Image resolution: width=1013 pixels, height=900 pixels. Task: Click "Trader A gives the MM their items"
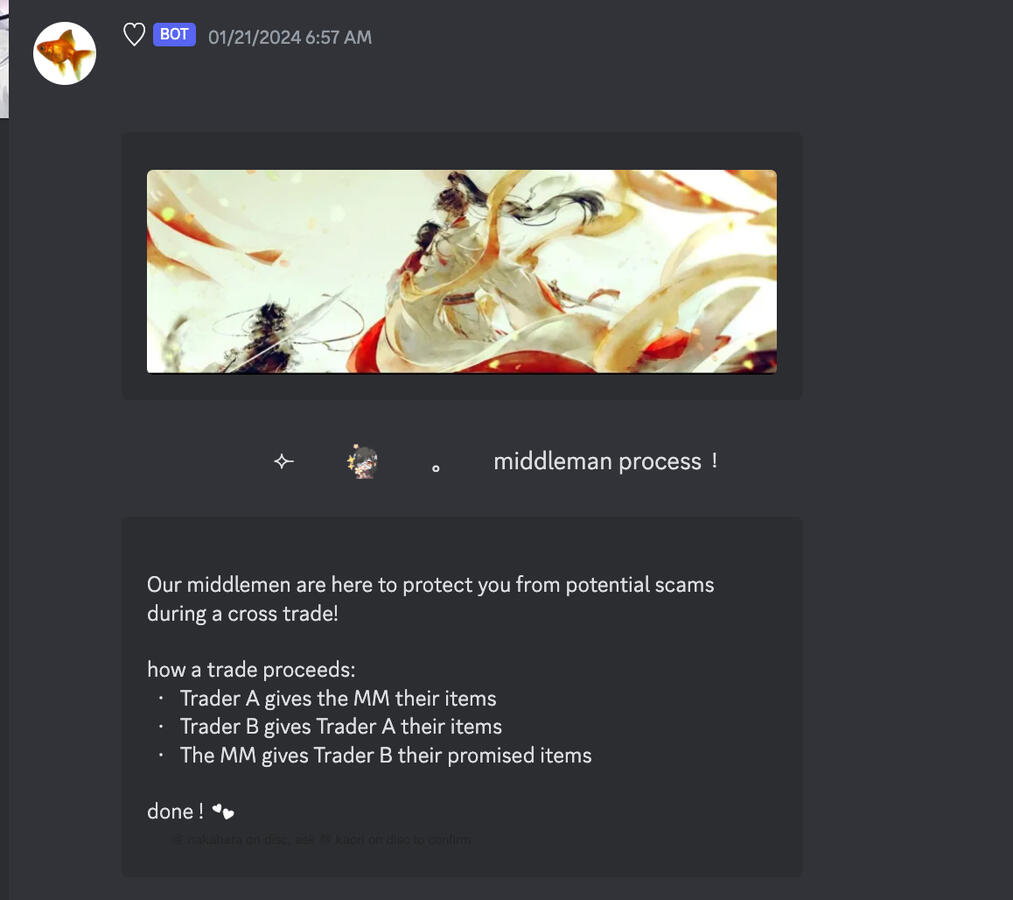click(338, 698)
